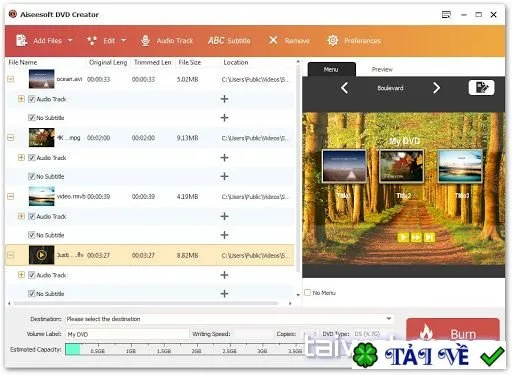This screenshot has height=375, width=512.
Task: Select the Title 2 thumbnail in the DVD menu
Action: (x=402, y=166)
